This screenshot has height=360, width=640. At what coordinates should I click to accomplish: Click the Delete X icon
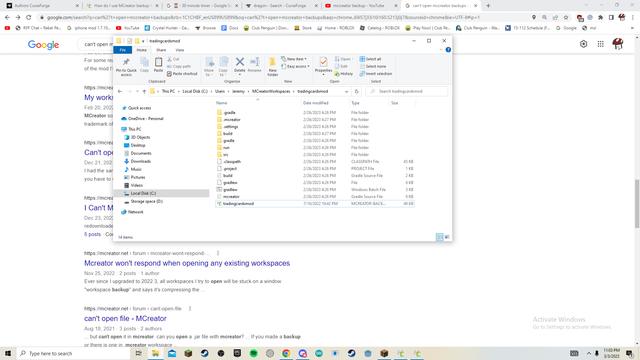click(240, 62)
